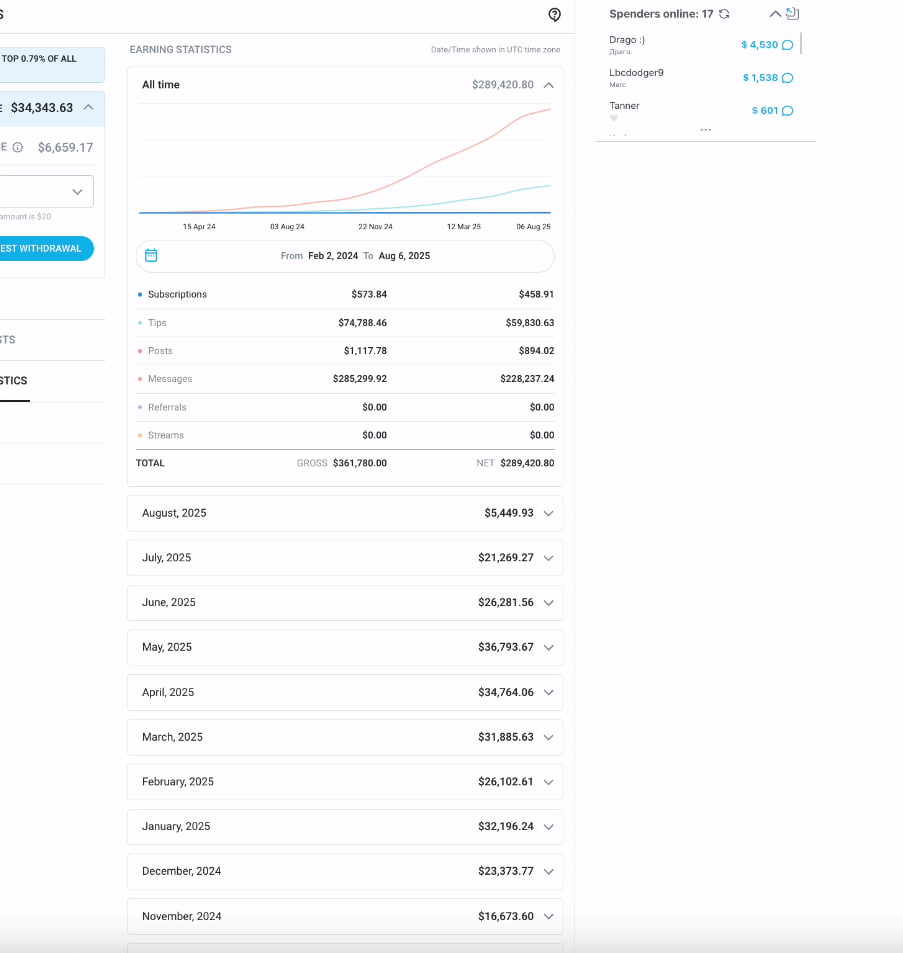
Task: Expand May, 2025 earnings details
Action: coord(547,648)
